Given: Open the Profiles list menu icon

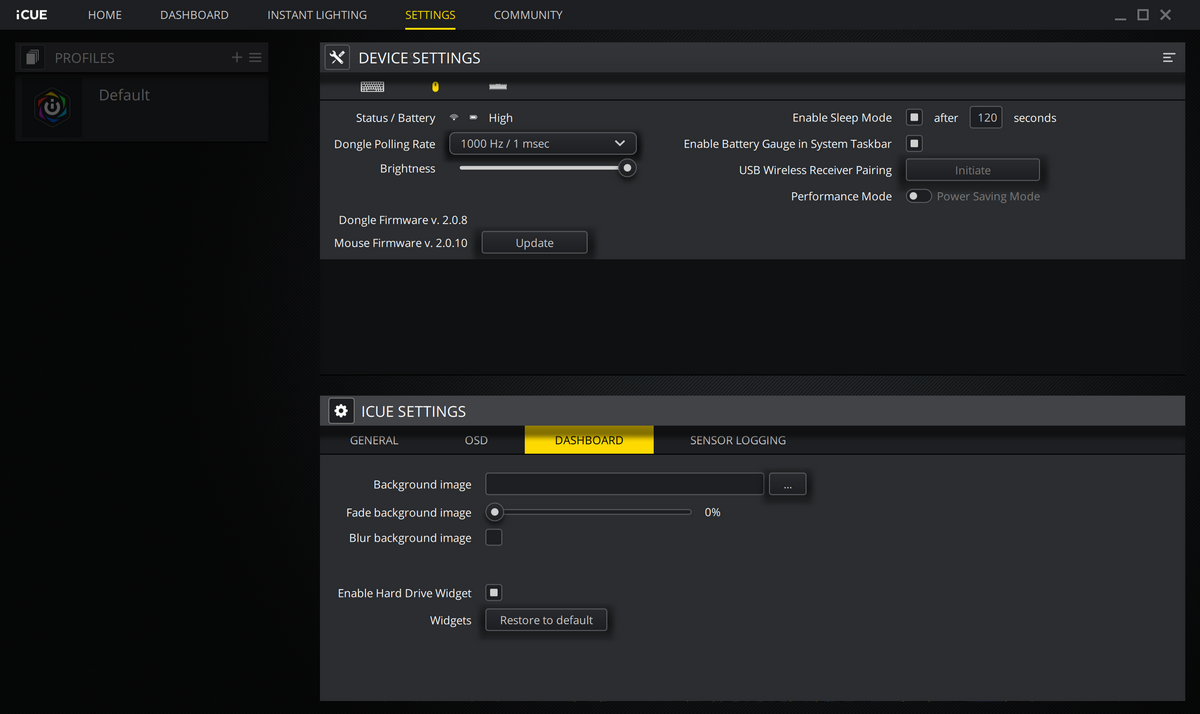Looking at the screenshot, I should coord(255,58).
